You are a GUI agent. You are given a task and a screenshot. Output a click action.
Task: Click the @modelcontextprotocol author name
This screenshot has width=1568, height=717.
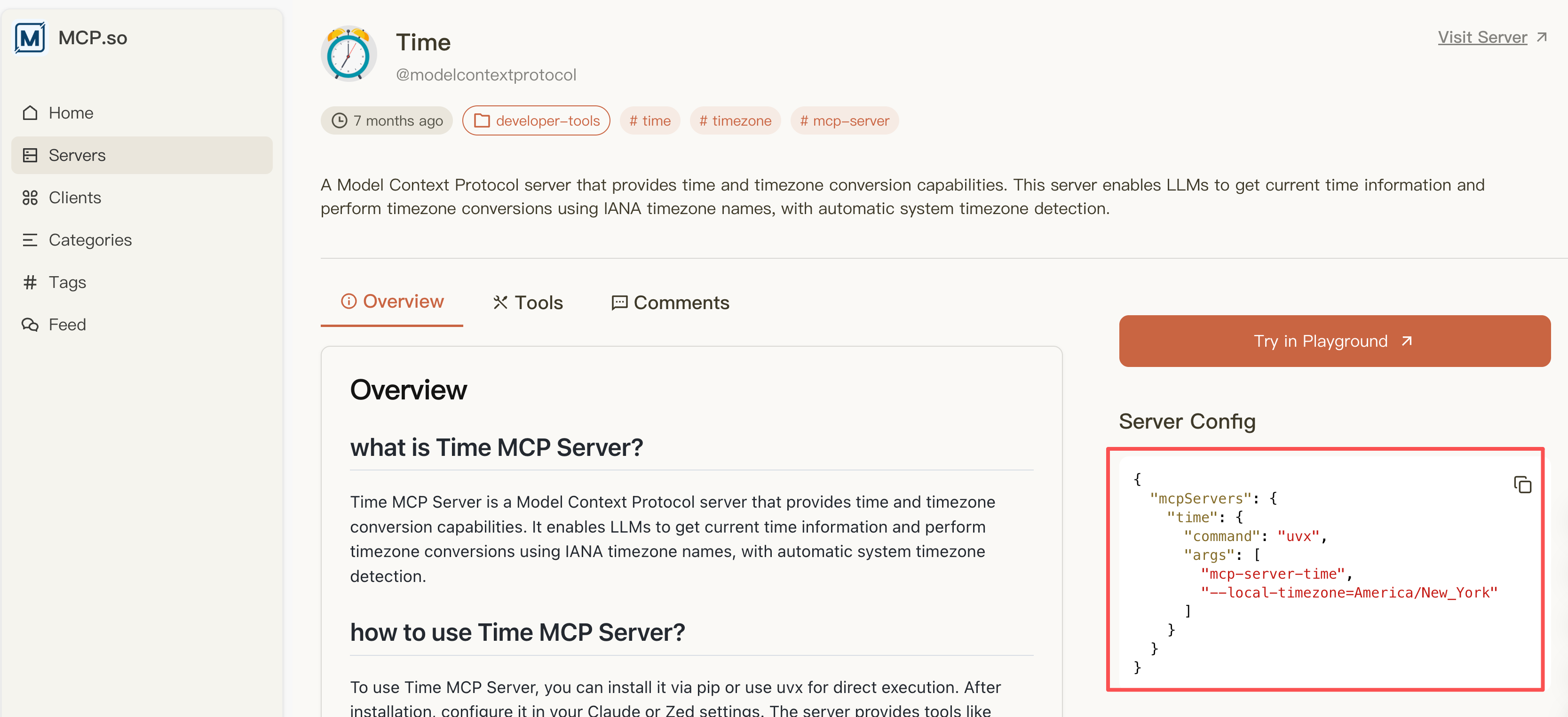tap(485, 74)
